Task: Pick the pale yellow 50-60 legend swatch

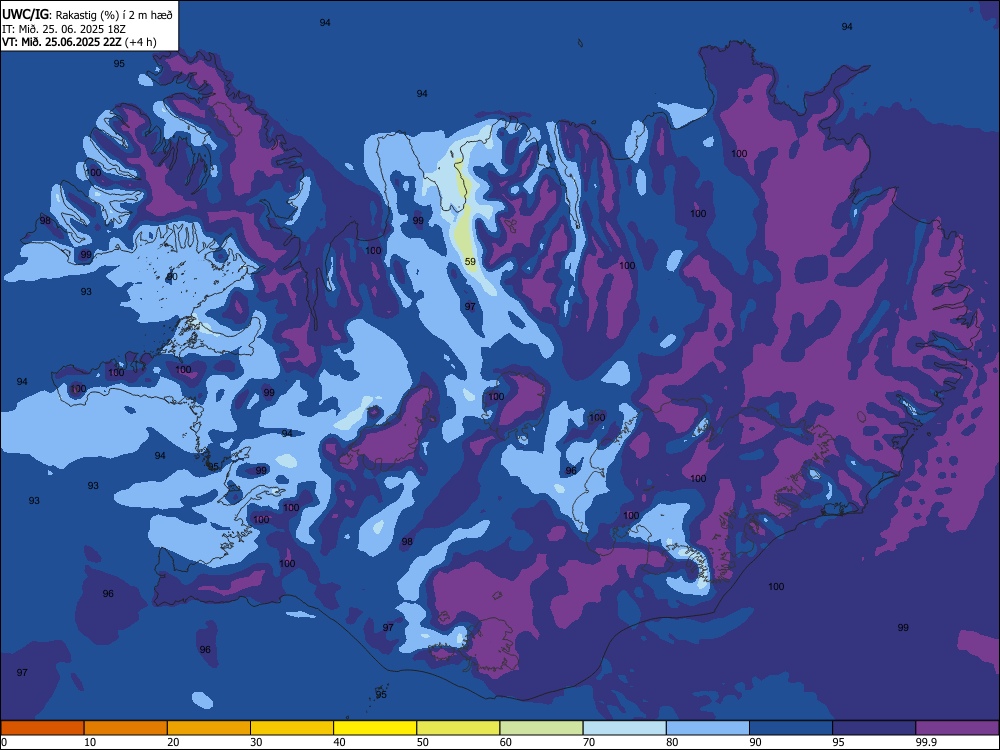Action: point(459,728)
